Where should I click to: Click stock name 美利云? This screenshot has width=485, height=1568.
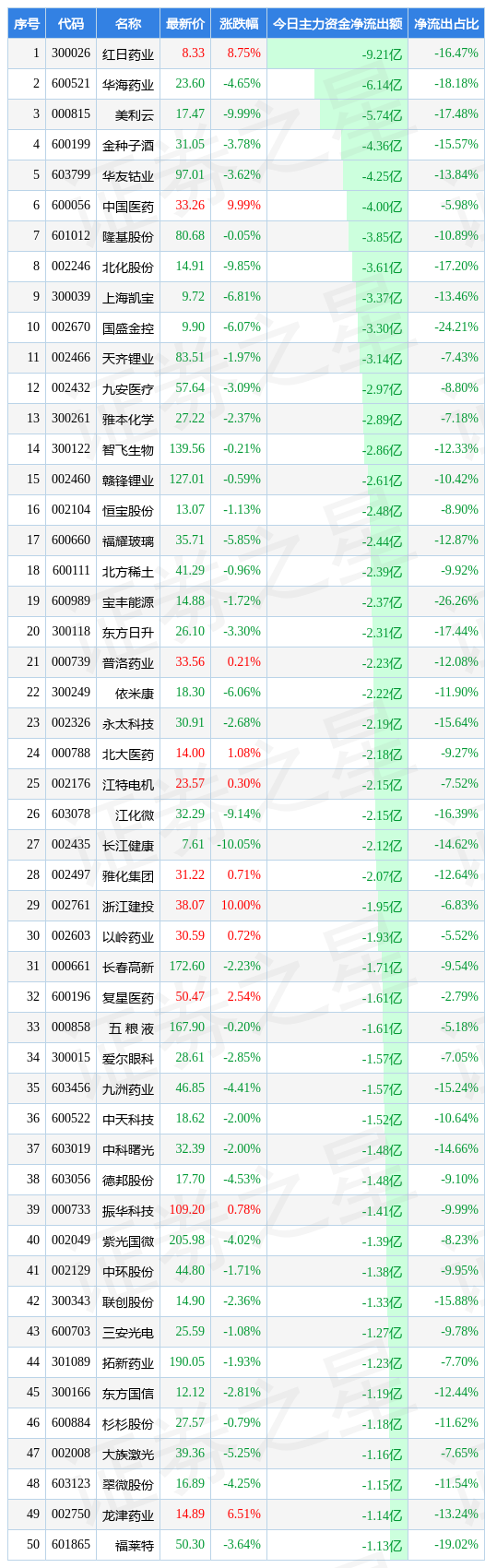click(135, 115)
